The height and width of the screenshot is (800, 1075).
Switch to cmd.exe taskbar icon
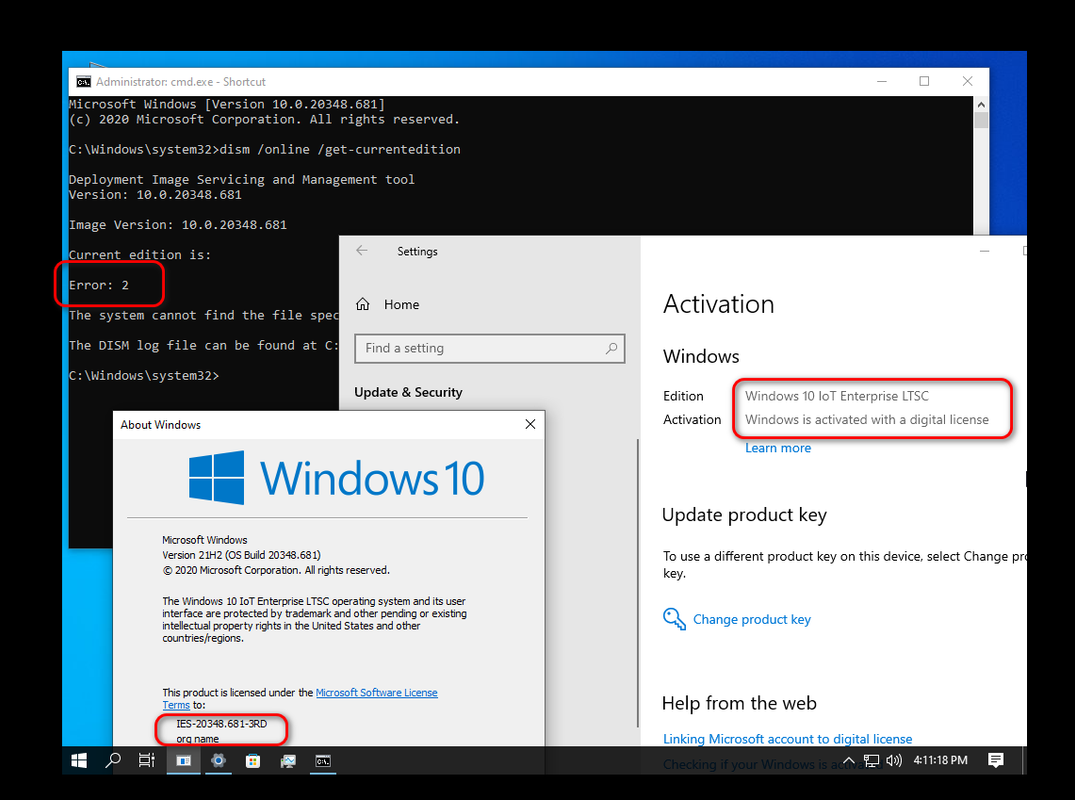pyautogui.click(x=323, y=760)
